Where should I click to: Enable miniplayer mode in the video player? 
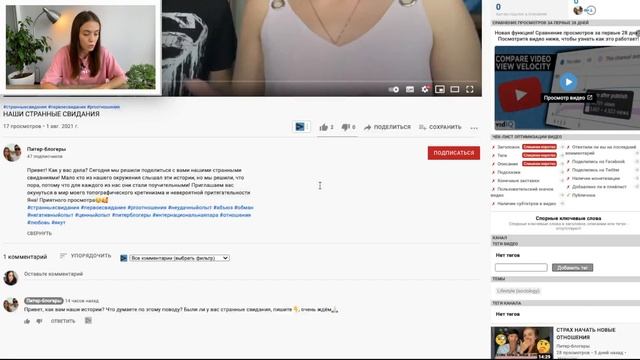point(440,89)
